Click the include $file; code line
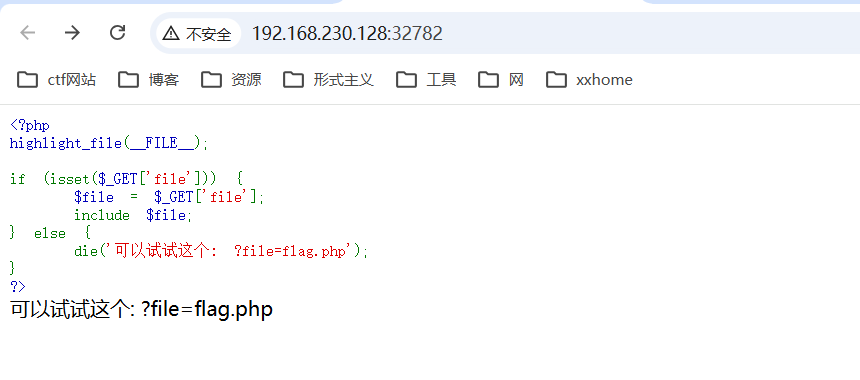The height and width of the screenshot is (380, 860). (133, 215)
